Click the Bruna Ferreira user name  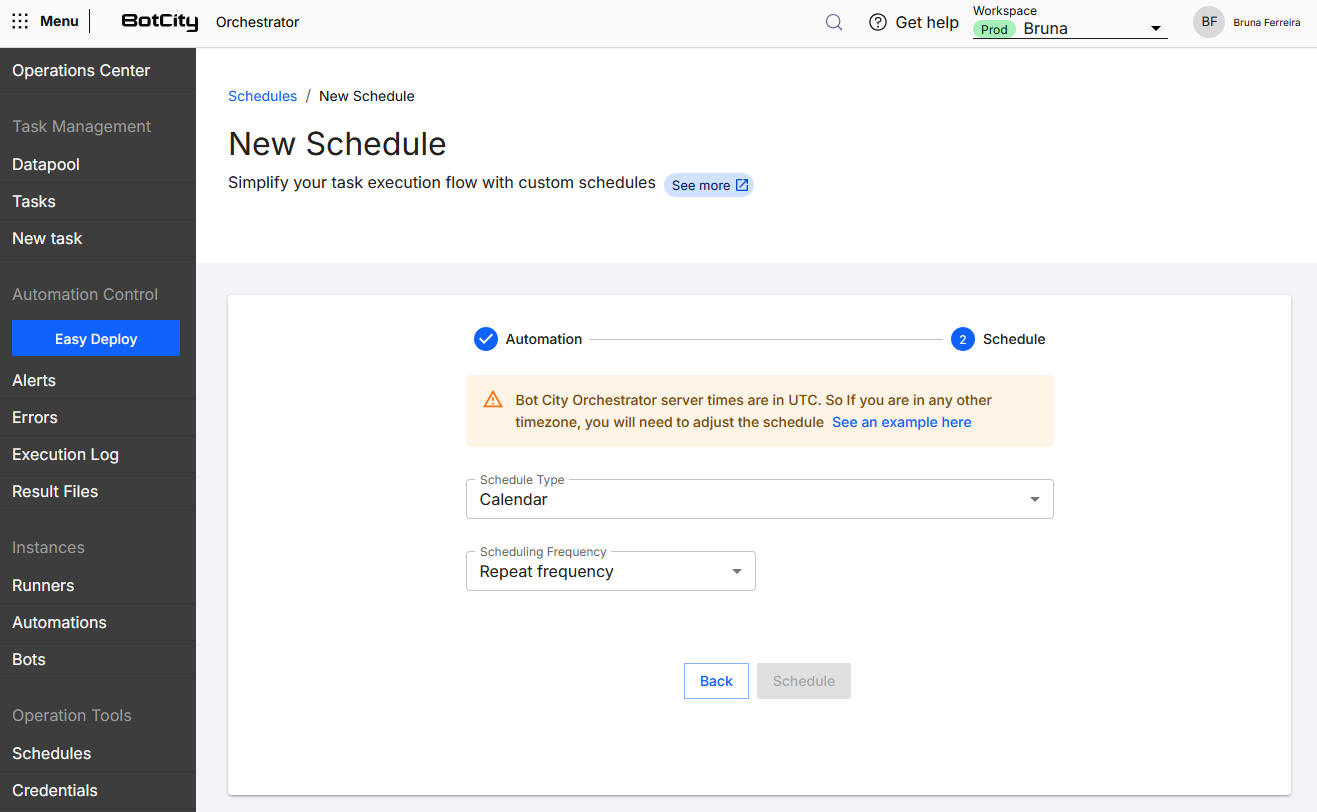1267,22
